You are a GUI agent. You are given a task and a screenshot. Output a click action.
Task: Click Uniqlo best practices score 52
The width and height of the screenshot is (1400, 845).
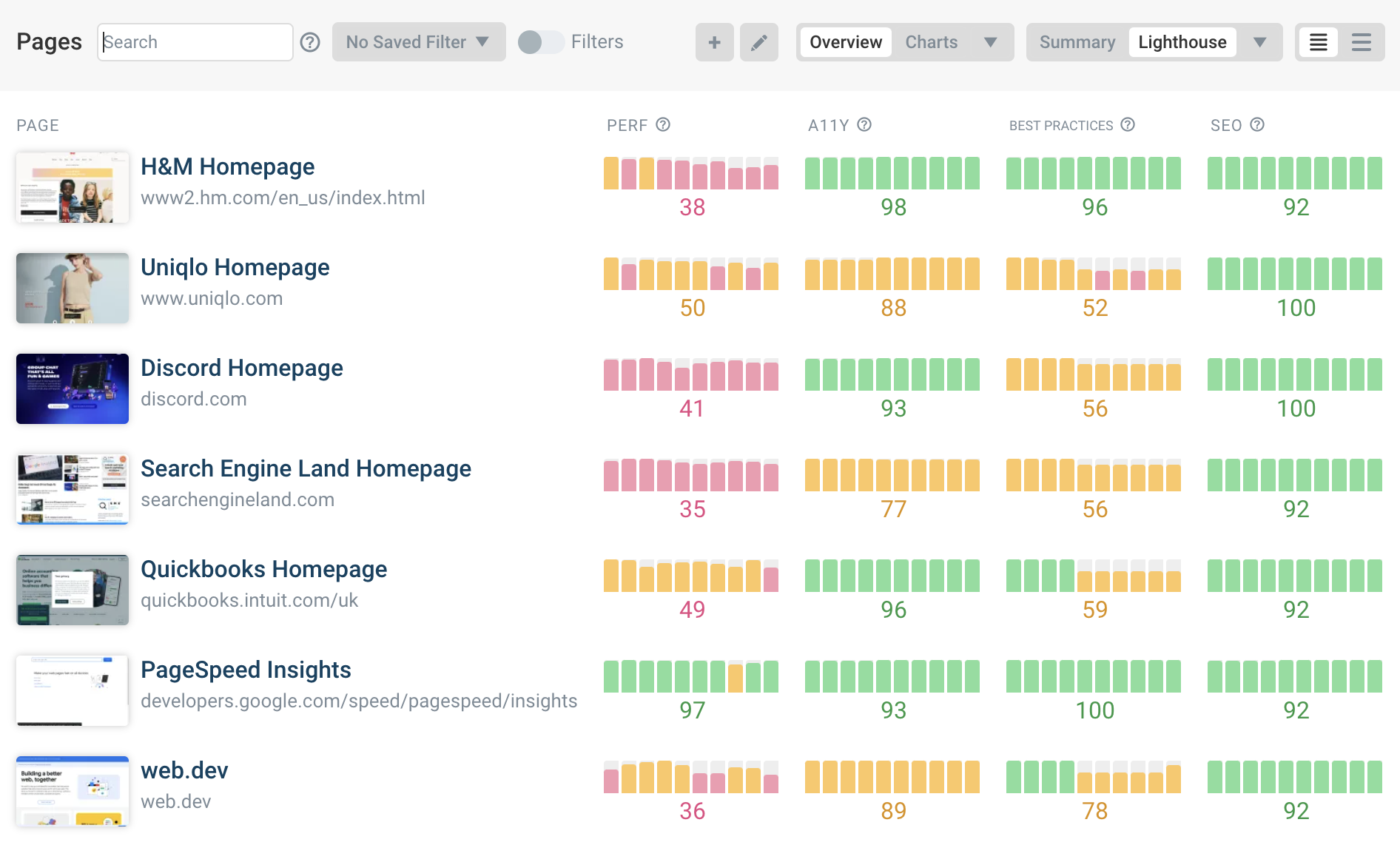click(x=1095, y=309)
